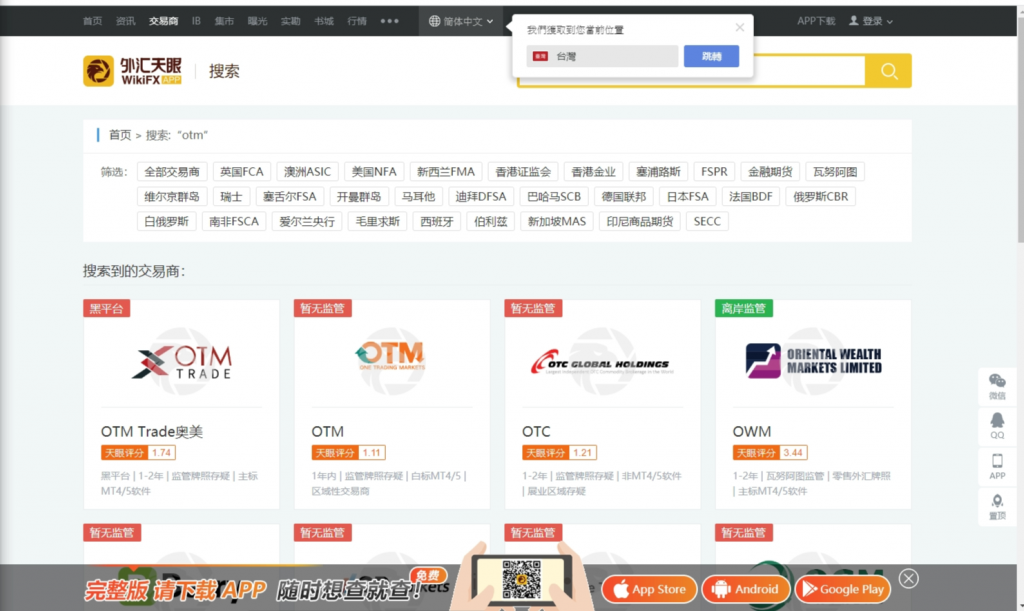Filter by 美国NFA

(x=374, y=172)
